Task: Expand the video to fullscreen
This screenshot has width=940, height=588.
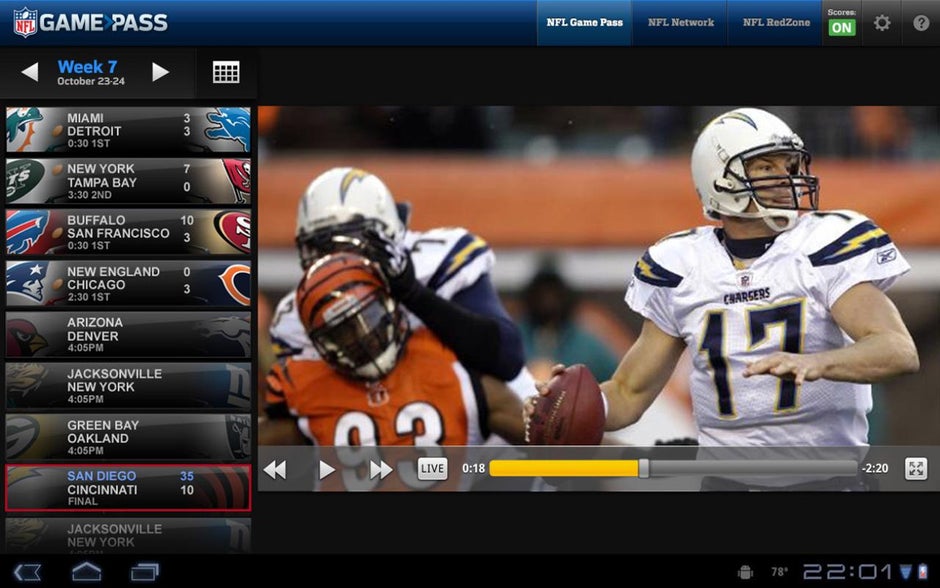Action: [x=915, y=467]
